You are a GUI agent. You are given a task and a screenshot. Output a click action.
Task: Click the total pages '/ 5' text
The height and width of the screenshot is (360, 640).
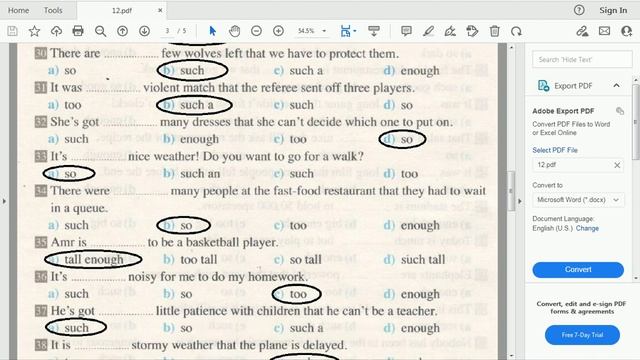[x=182, y=31]
